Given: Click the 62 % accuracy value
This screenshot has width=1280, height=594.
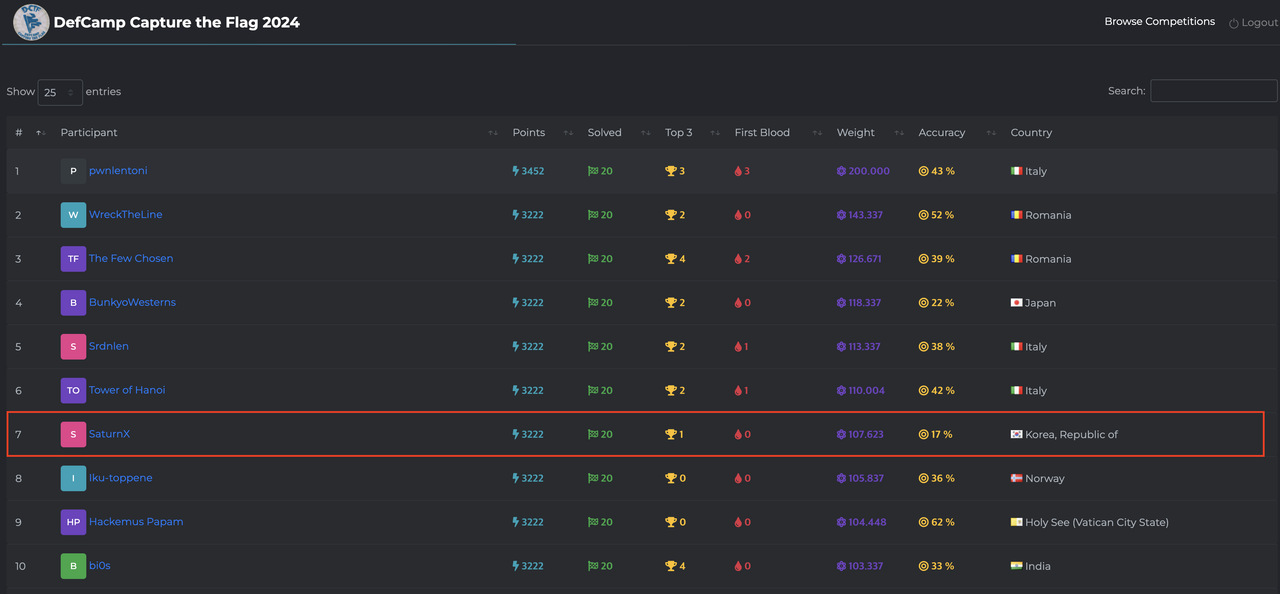Looking at the screenshot, I should (943, 522).
